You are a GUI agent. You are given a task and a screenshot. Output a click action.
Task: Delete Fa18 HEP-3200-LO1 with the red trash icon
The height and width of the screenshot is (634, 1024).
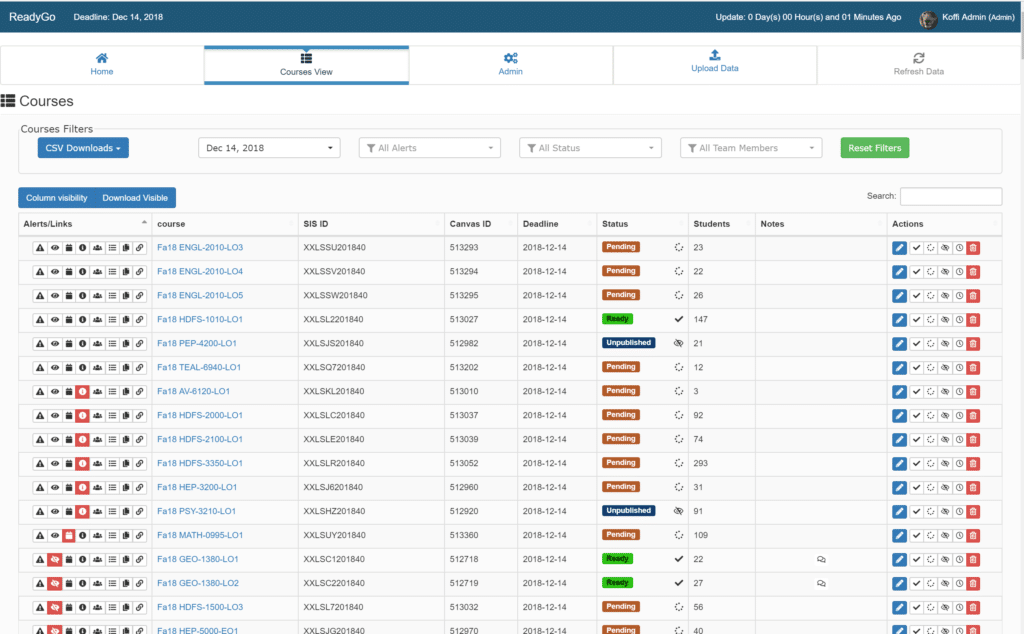click(x=973, y=487)
